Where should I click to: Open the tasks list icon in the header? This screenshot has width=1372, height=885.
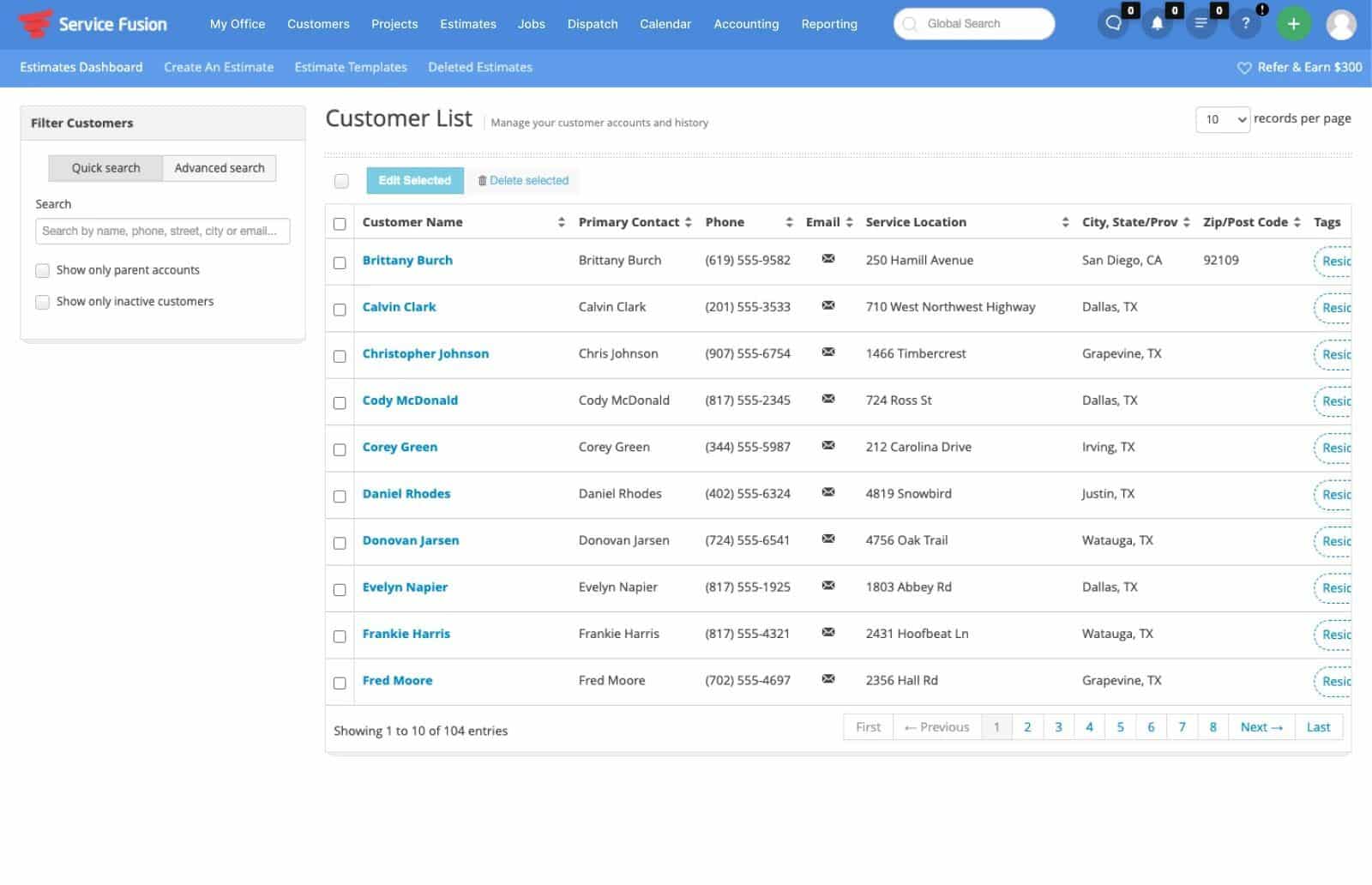[1201, 23]
